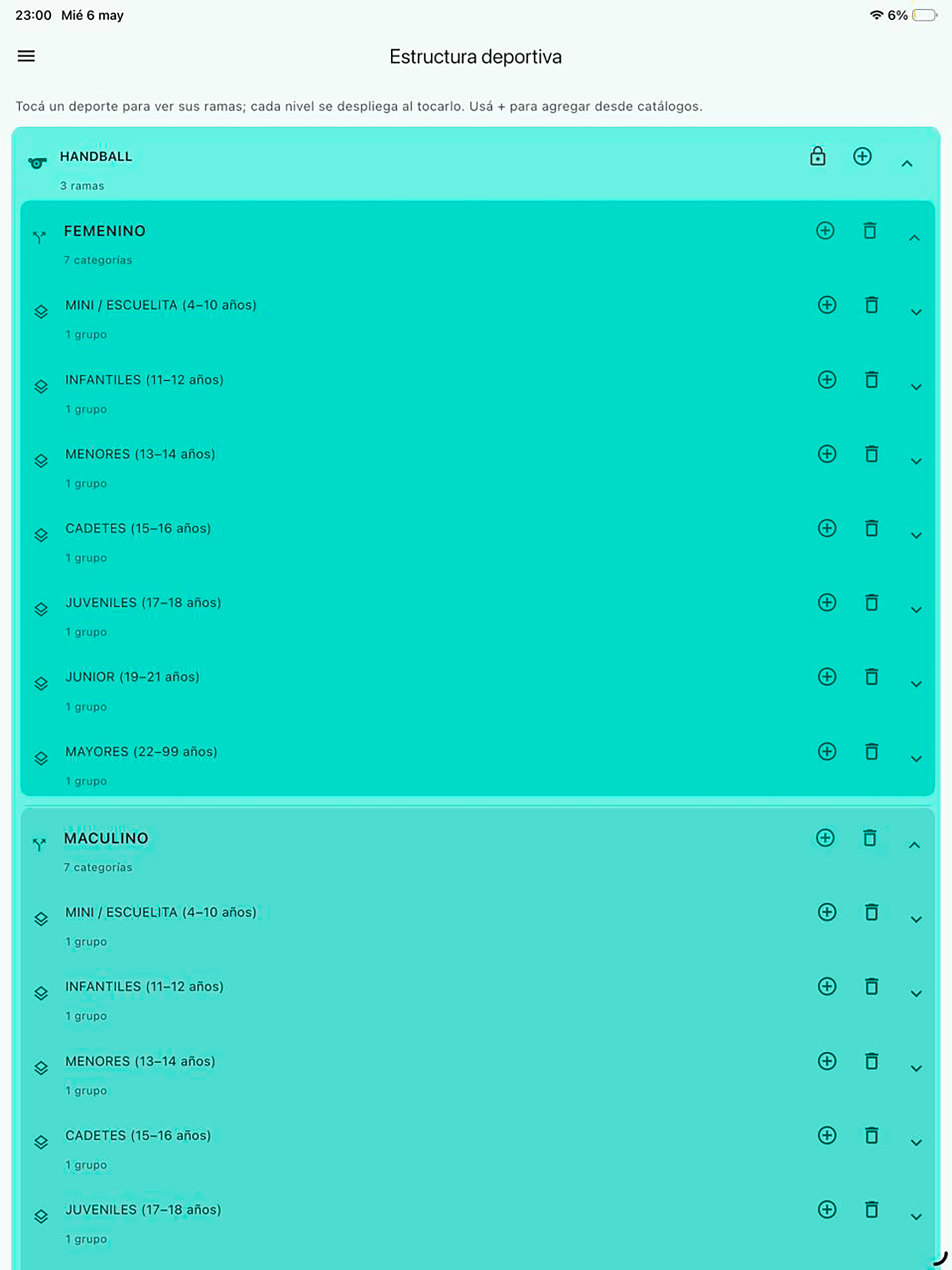
Task: Tap the MACULINO branch fork icon
Action: coord(39,845)
